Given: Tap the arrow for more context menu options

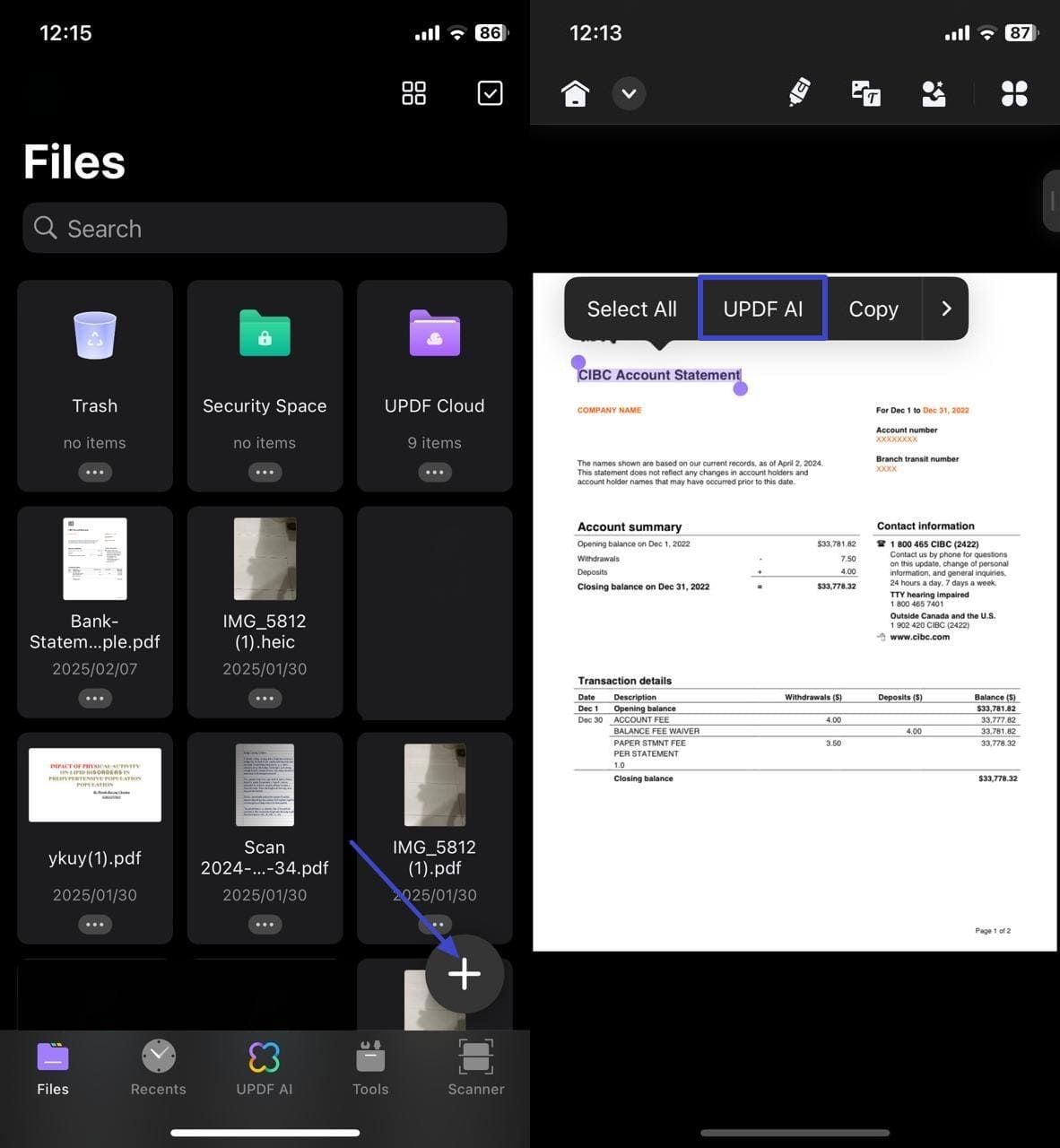Looking at the screenshot, I should (946, 308).
